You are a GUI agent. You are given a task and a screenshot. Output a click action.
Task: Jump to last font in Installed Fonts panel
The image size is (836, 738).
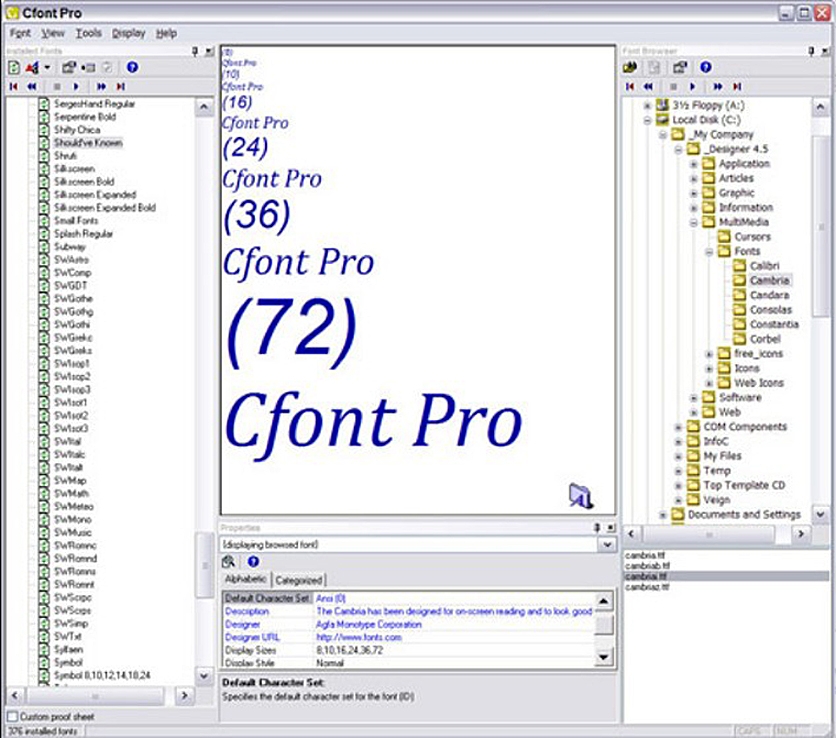[121, 86]
